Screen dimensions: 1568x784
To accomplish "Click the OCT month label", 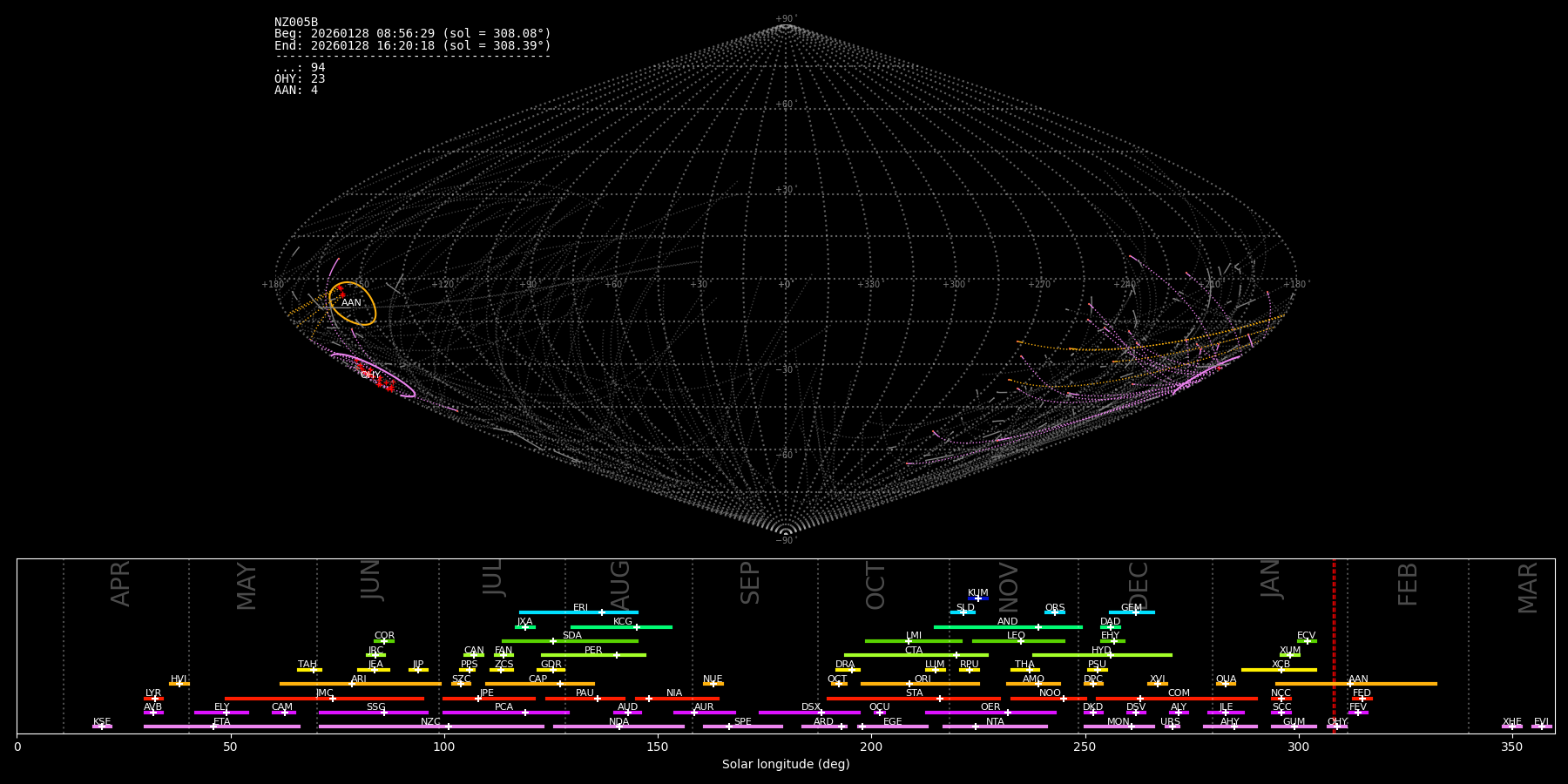I will click(x=876, y=586).
